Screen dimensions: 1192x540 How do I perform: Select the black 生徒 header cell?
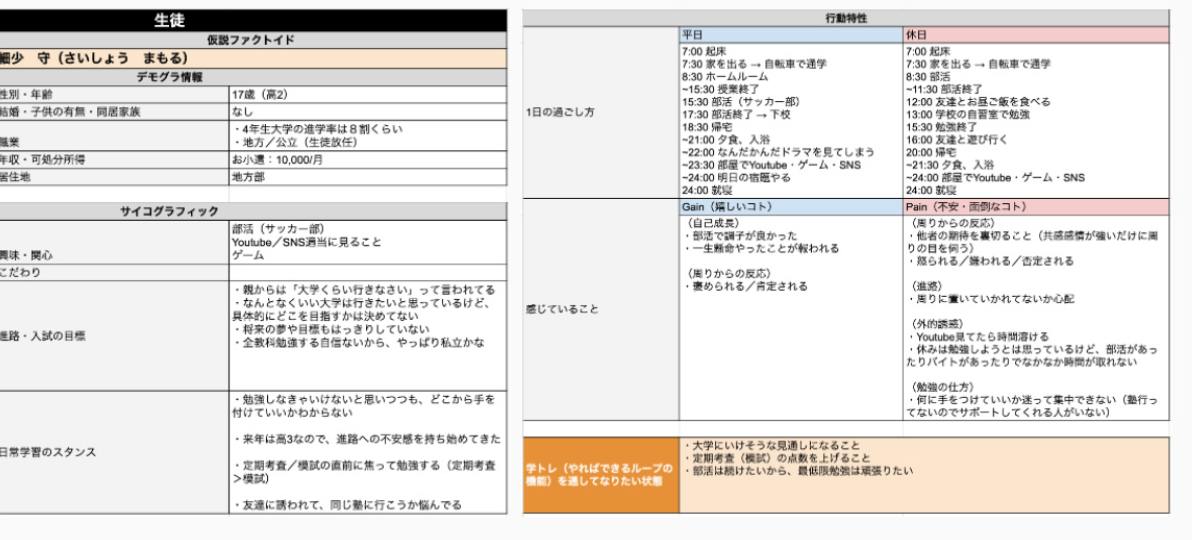click(x=252, y=21)
